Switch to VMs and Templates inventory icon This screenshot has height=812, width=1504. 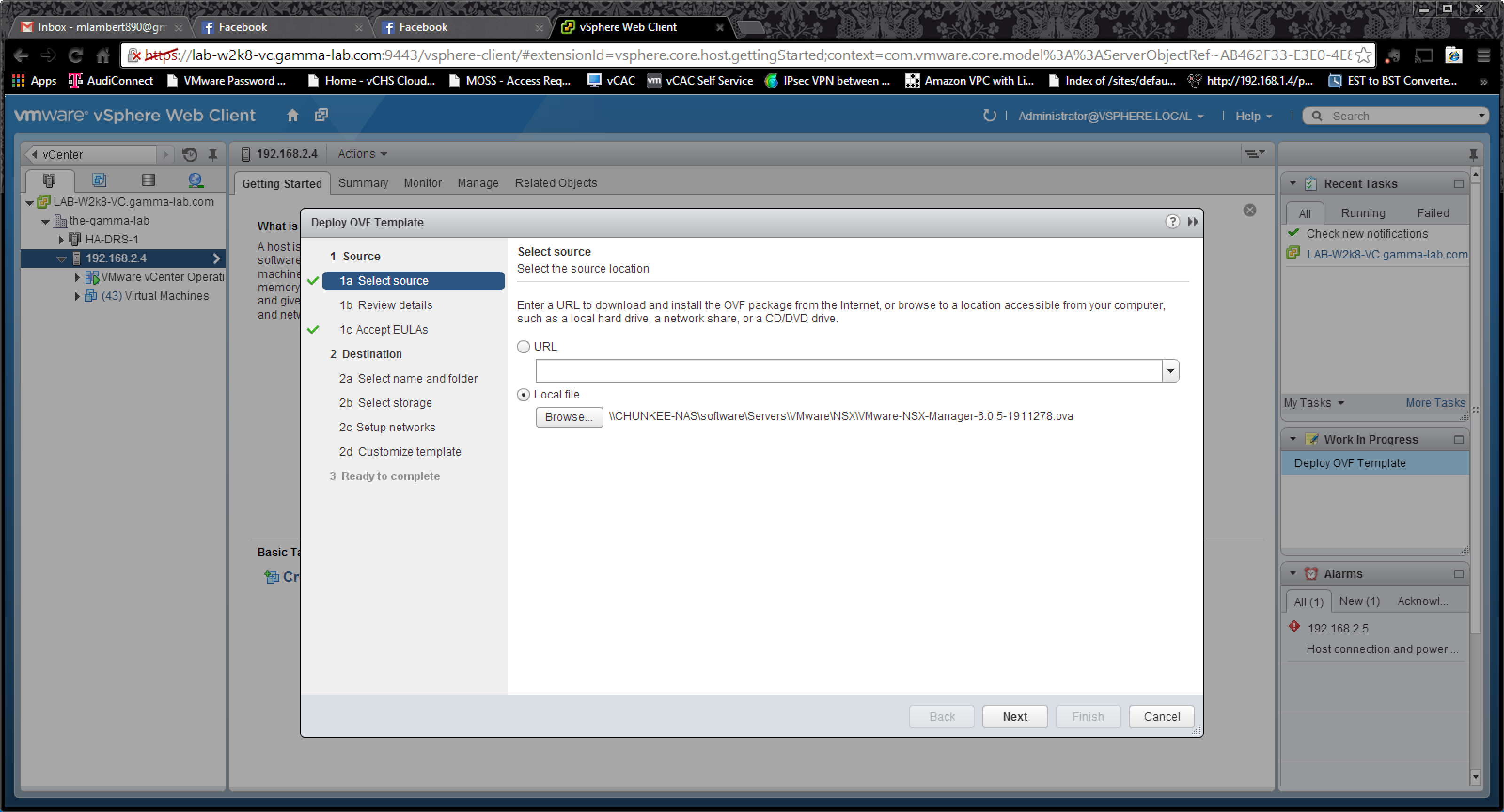99,180
